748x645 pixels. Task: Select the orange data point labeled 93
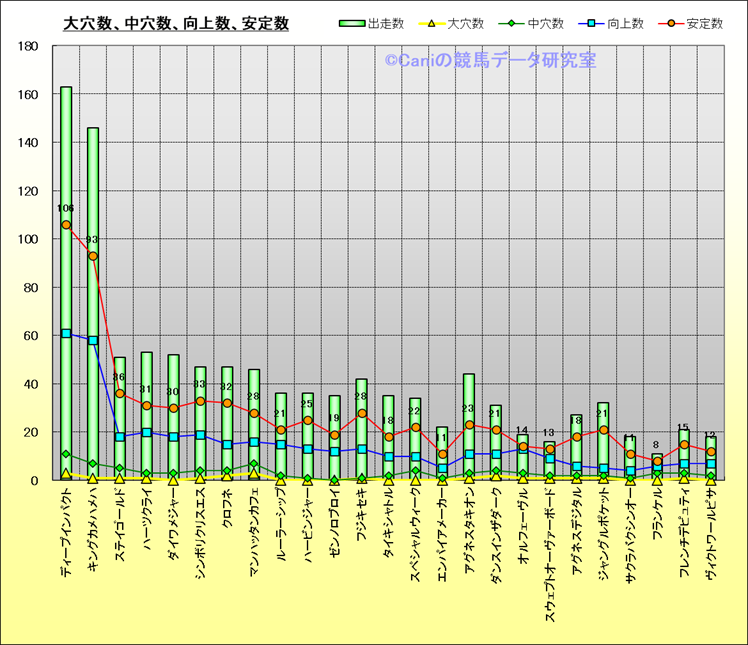[93, 256]
